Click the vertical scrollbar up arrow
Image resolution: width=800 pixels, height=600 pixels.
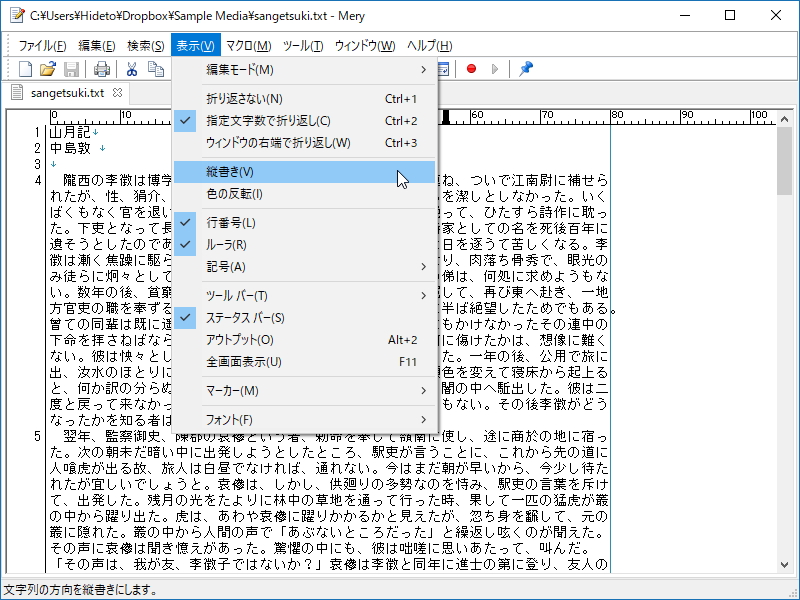784,118
